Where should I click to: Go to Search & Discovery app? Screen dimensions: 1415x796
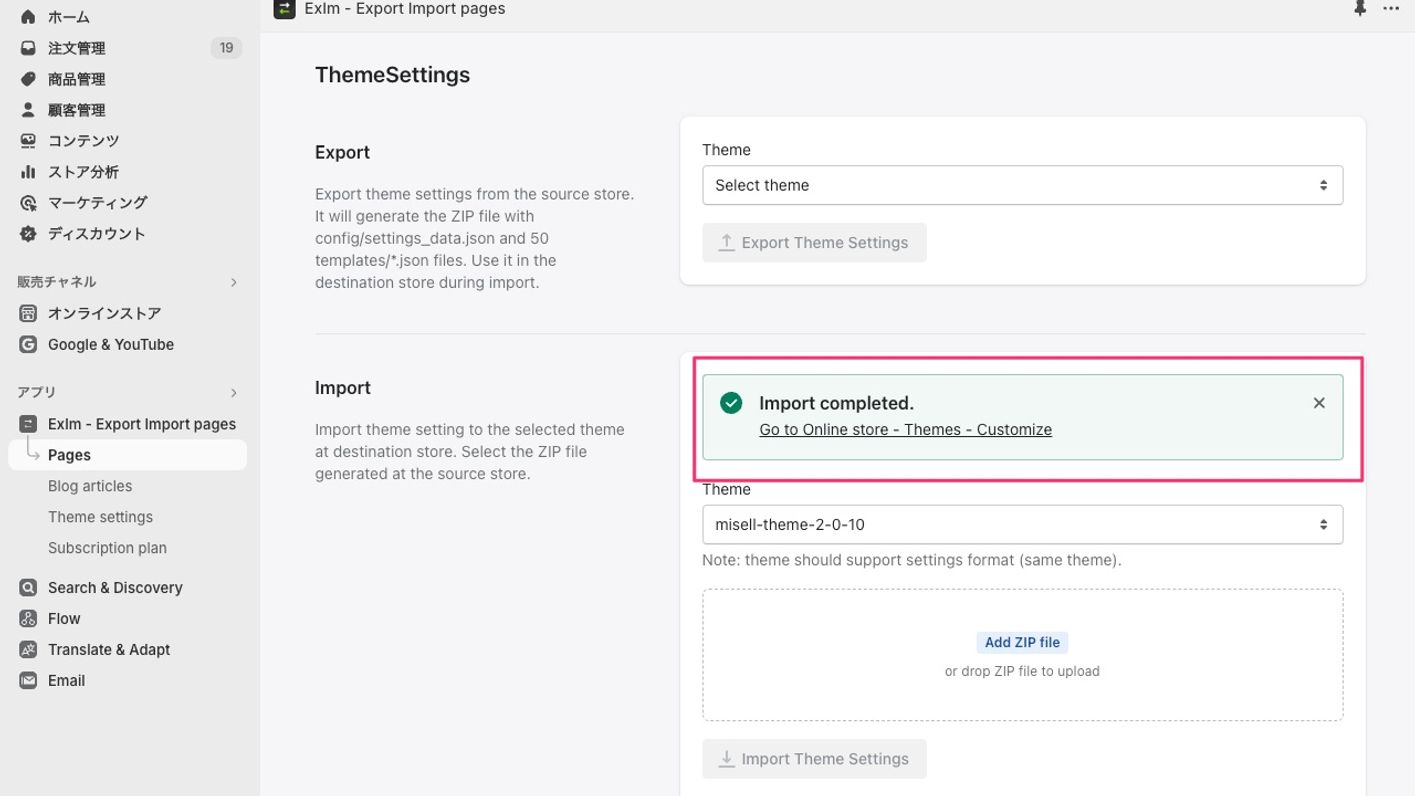[x=115, y=588]
